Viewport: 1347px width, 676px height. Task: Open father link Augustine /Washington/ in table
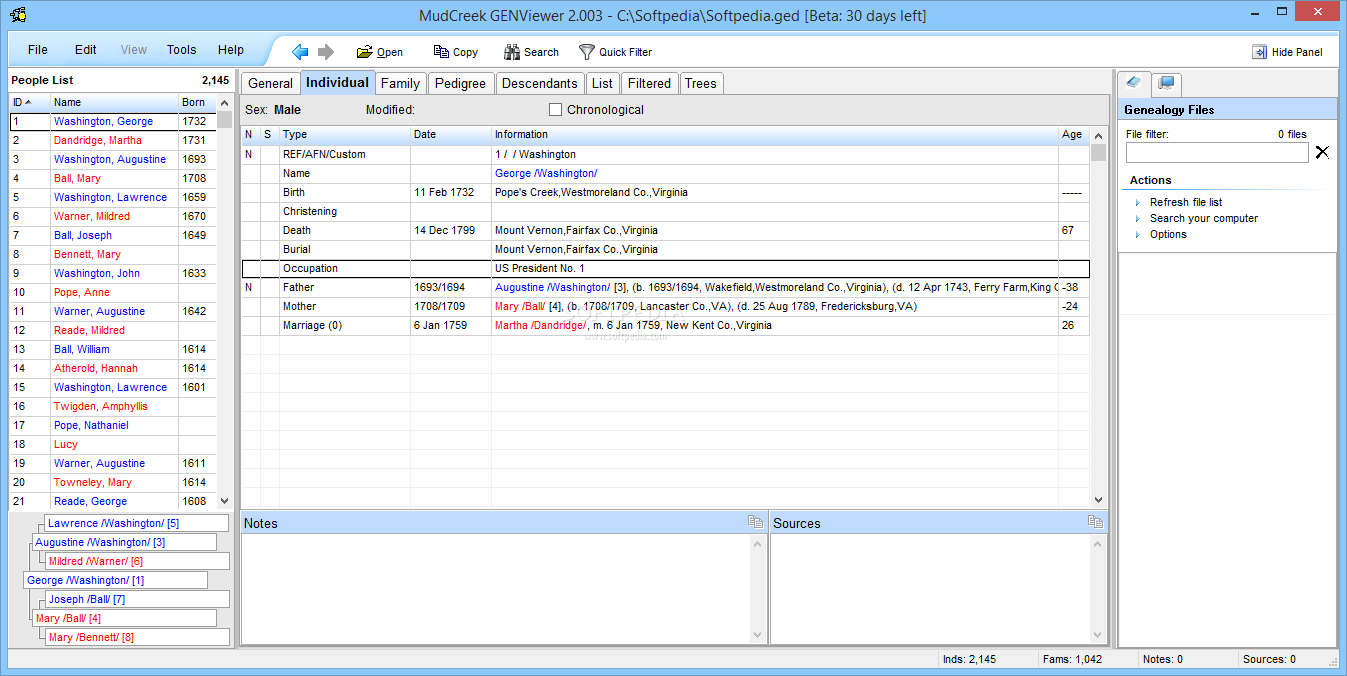552,287
